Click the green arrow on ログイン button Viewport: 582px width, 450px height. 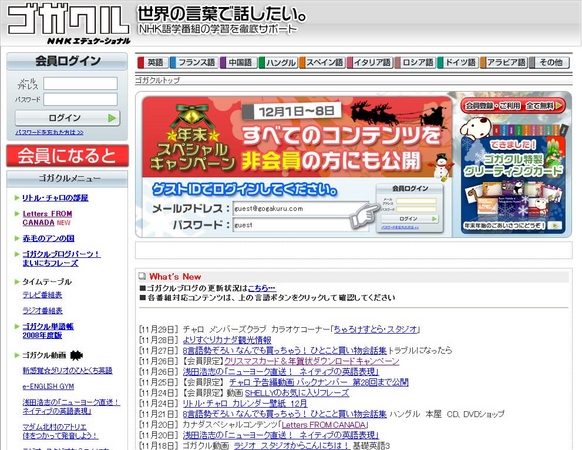[x=112, y=118]
